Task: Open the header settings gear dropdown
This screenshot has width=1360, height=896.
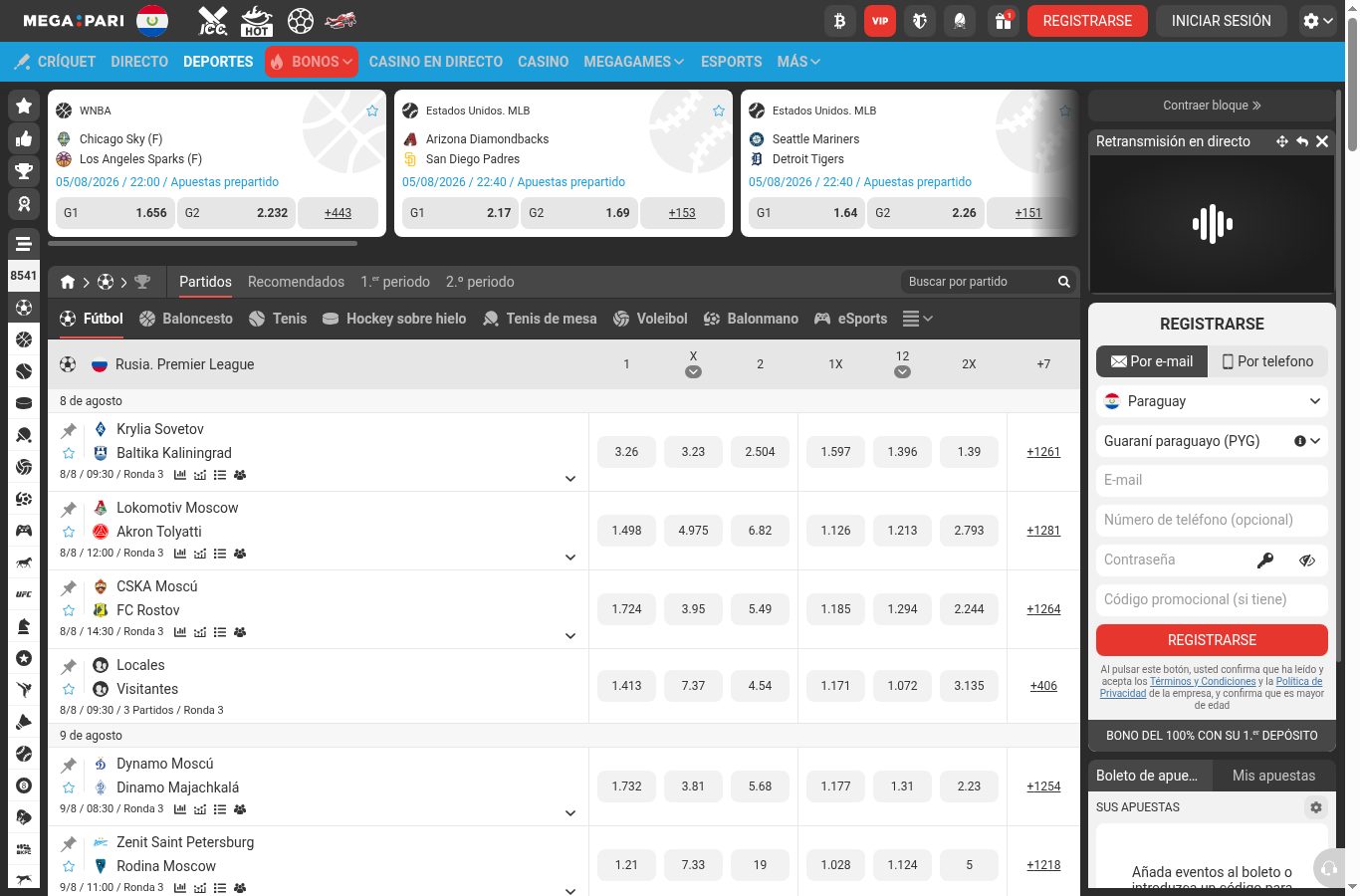Action: click(1317, 21)
